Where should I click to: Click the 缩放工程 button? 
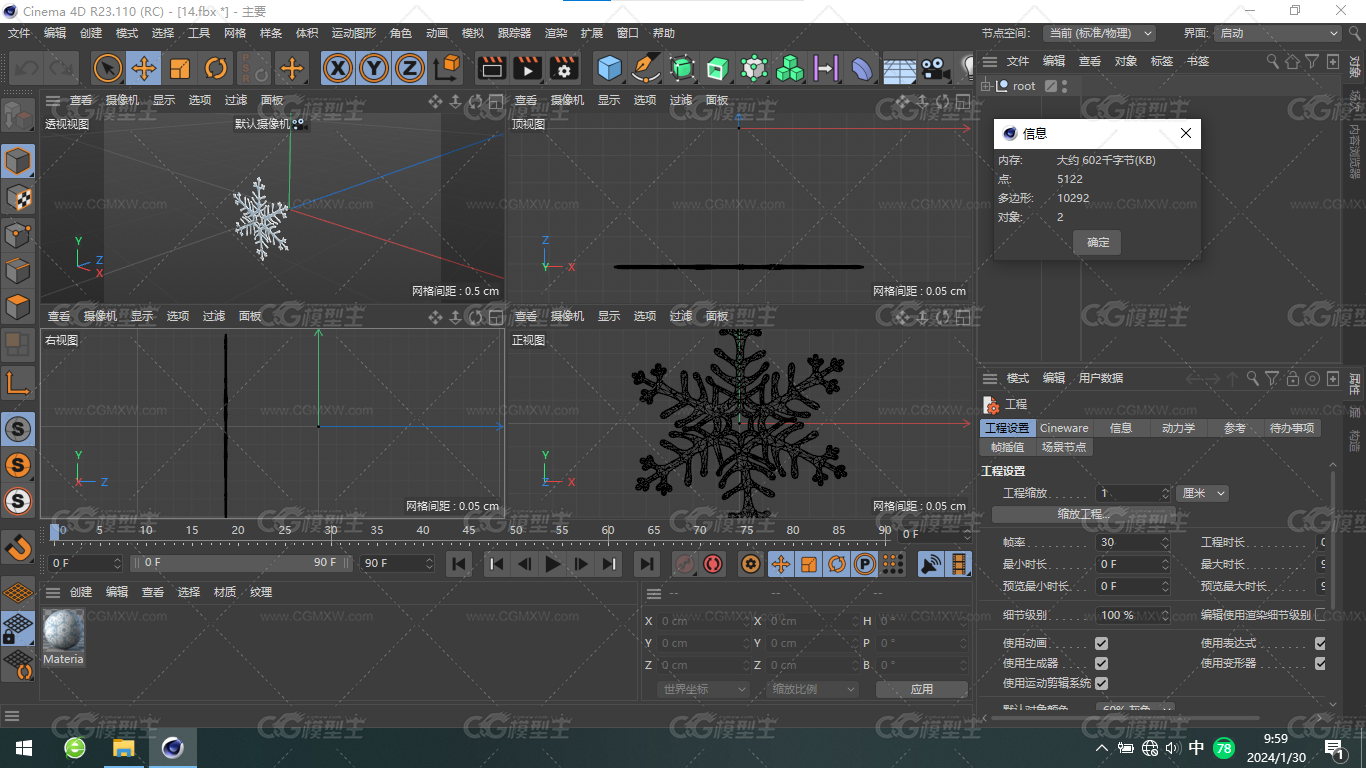1082,514
